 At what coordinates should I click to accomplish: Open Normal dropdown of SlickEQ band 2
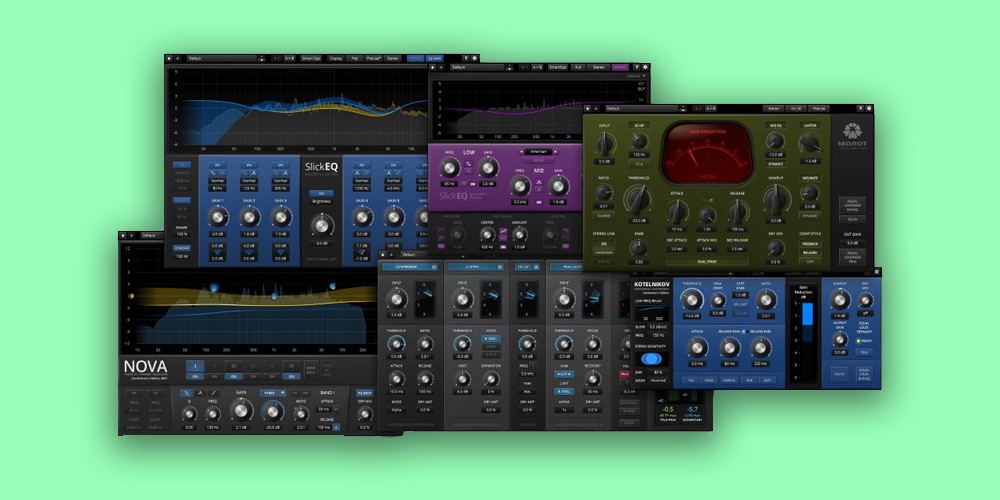click(x=249, y=180)
